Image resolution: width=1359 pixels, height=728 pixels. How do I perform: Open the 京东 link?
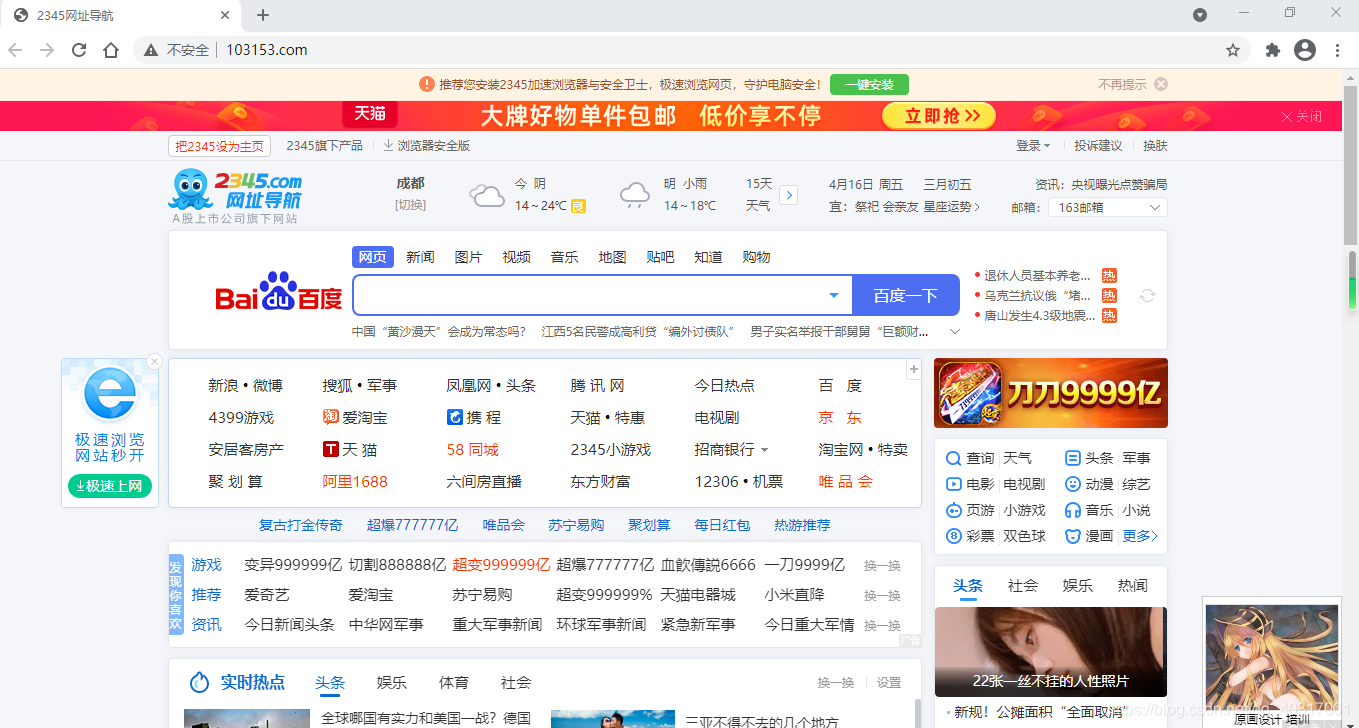coord(840,418)
